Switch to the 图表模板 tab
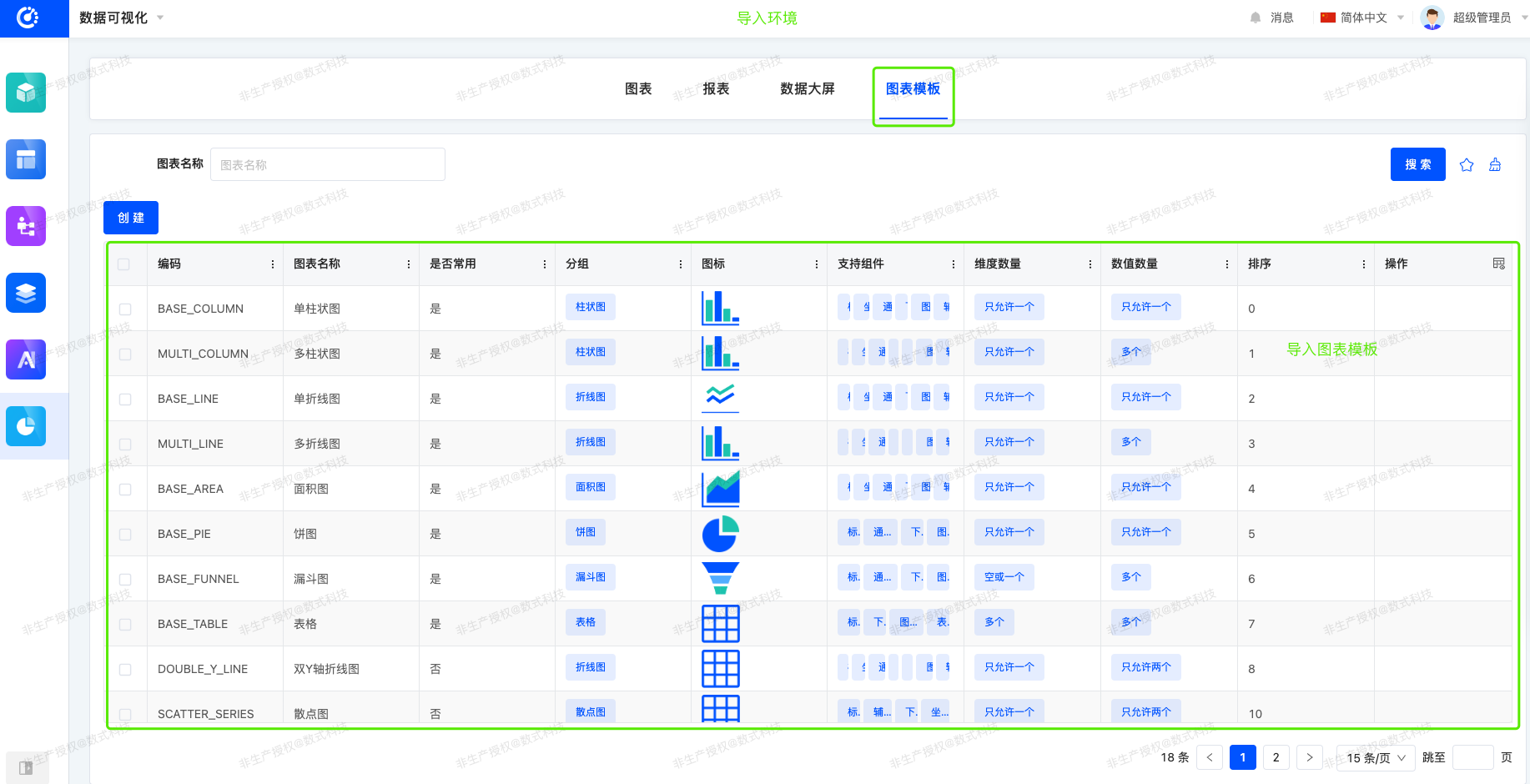The height and width of the screenshot is (784, 1530). [913, 89]
